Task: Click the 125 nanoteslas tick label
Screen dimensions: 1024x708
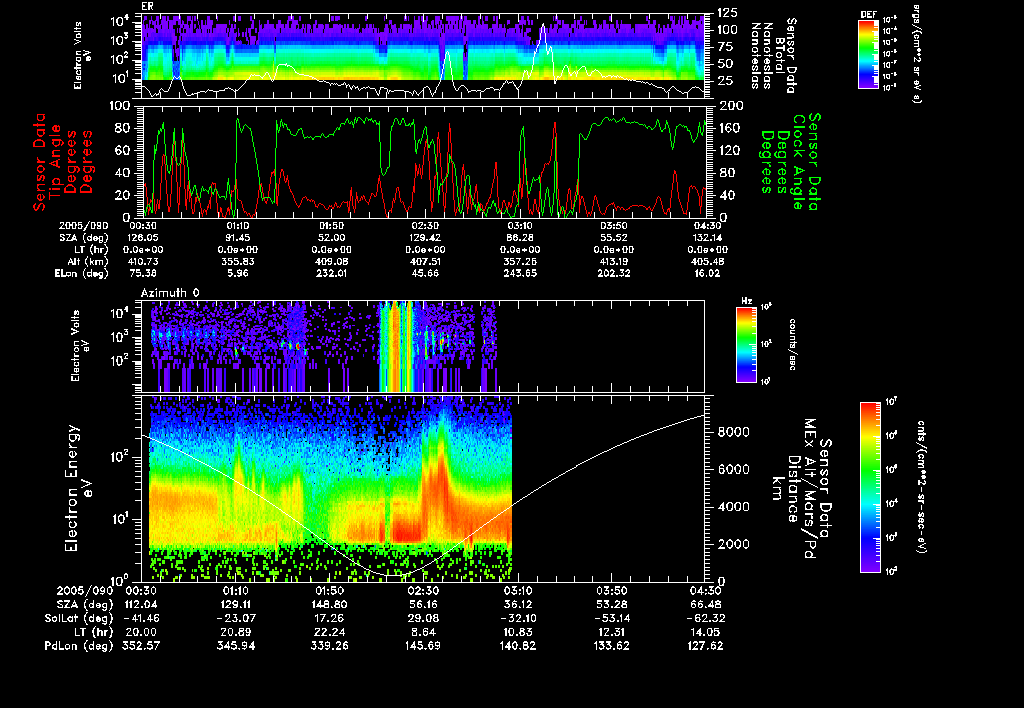Action: [x=728, y=13]
